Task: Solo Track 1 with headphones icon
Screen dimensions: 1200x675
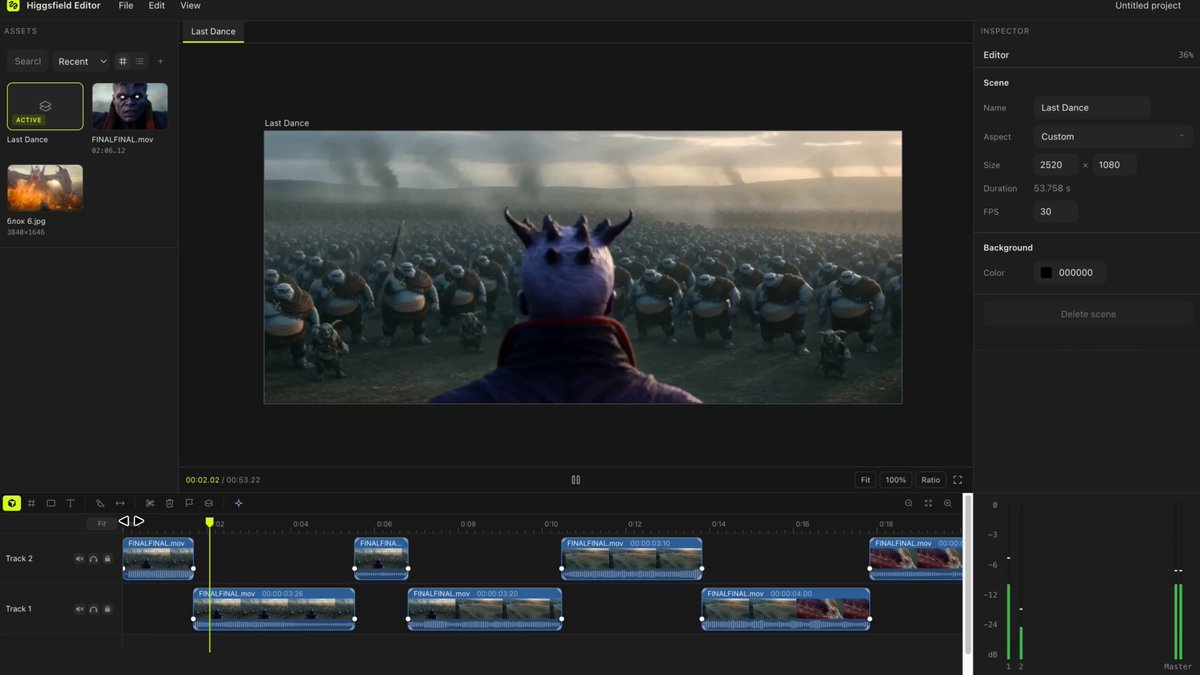Action: [x=93, y=609]
